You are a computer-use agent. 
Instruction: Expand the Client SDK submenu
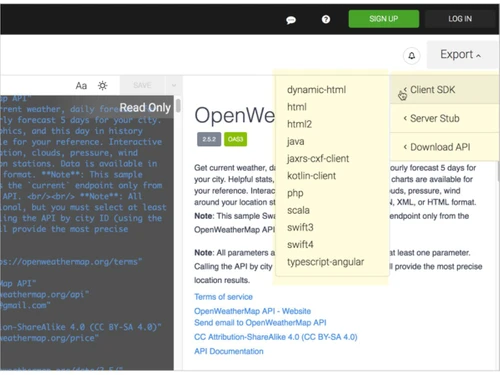[445, 90]
